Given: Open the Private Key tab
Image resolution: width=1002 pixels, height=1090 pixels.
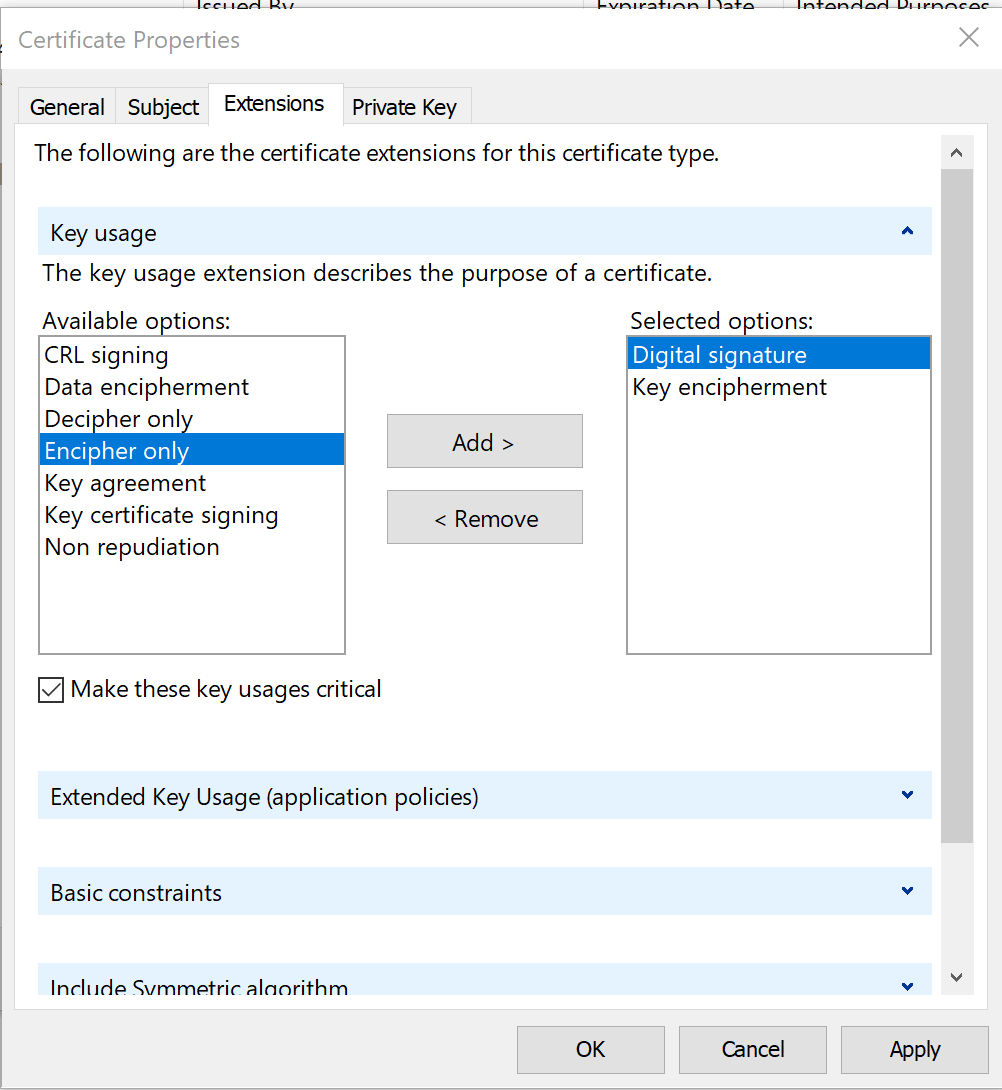Looking at the screenshot, I should click(404, 106).
